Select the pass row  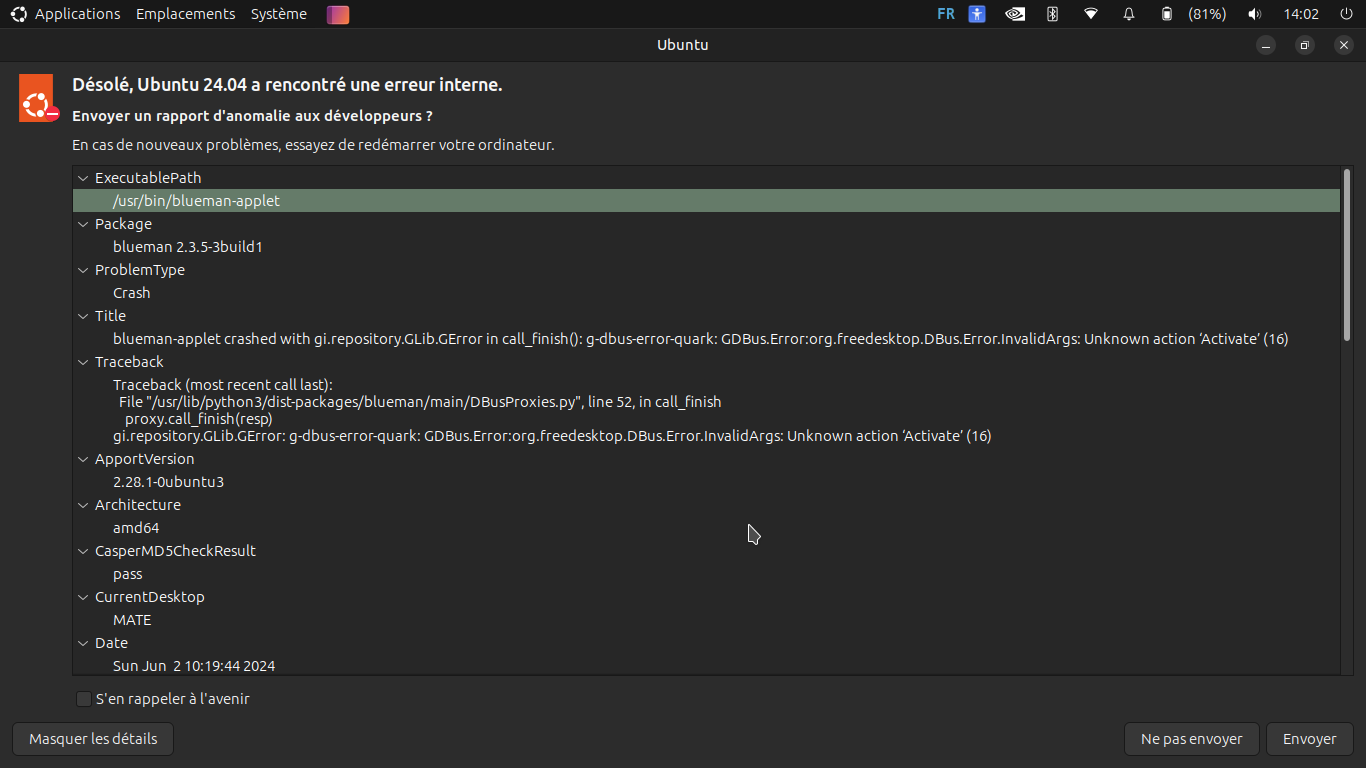[x=706, y=574]
